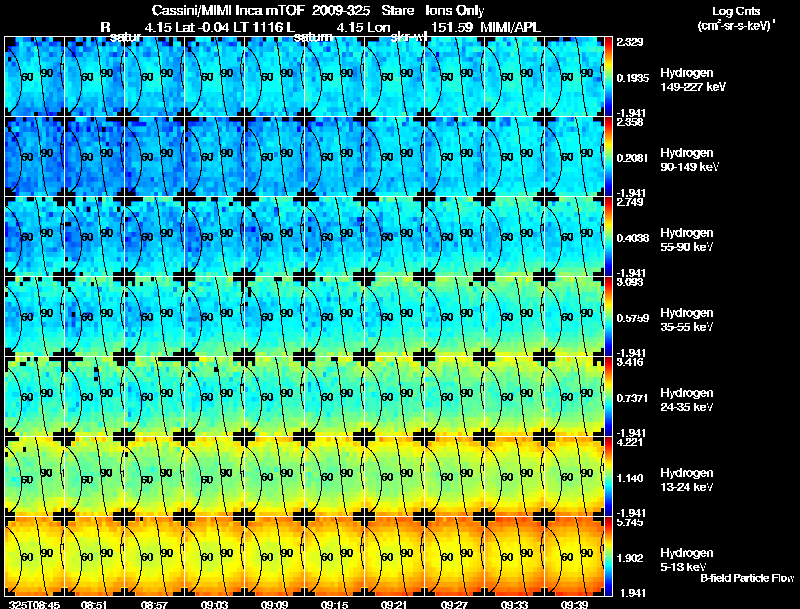
Task: Click the '09:09' time axis label
Action: click(x=274, y=605)
